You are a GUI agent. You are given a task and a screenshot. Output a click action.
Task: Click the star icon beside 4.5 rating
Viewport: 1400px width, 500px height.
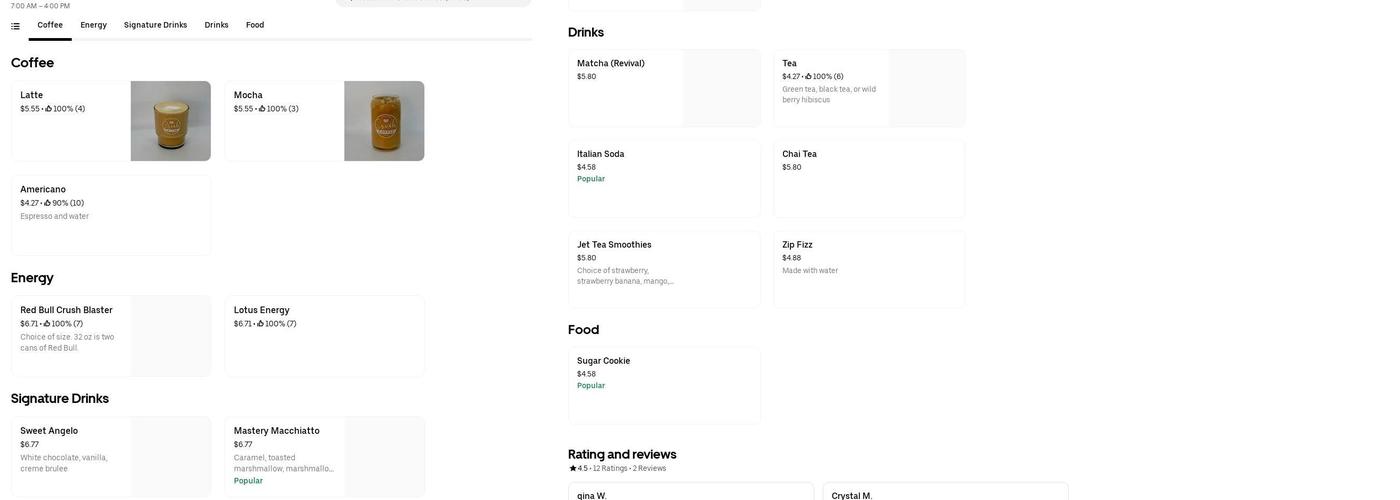pos(573,469)
